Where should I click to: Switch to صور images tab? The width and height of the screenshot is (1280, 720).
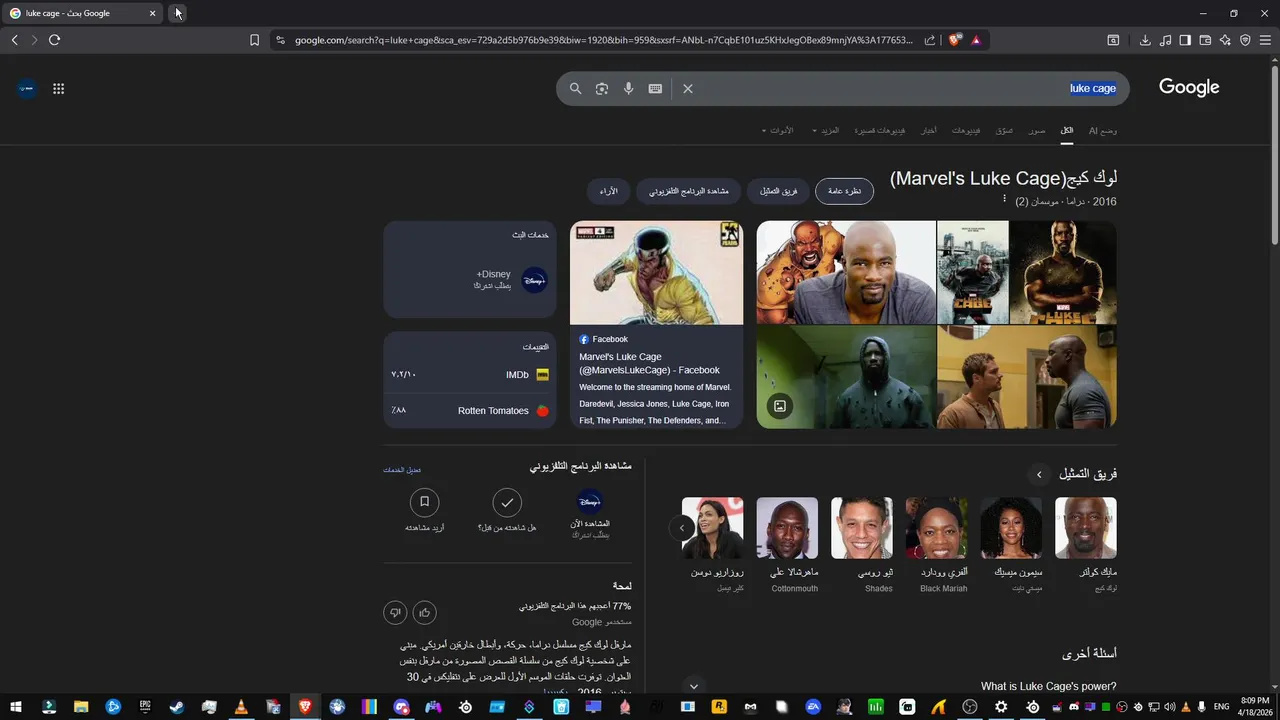[1038, 131]
